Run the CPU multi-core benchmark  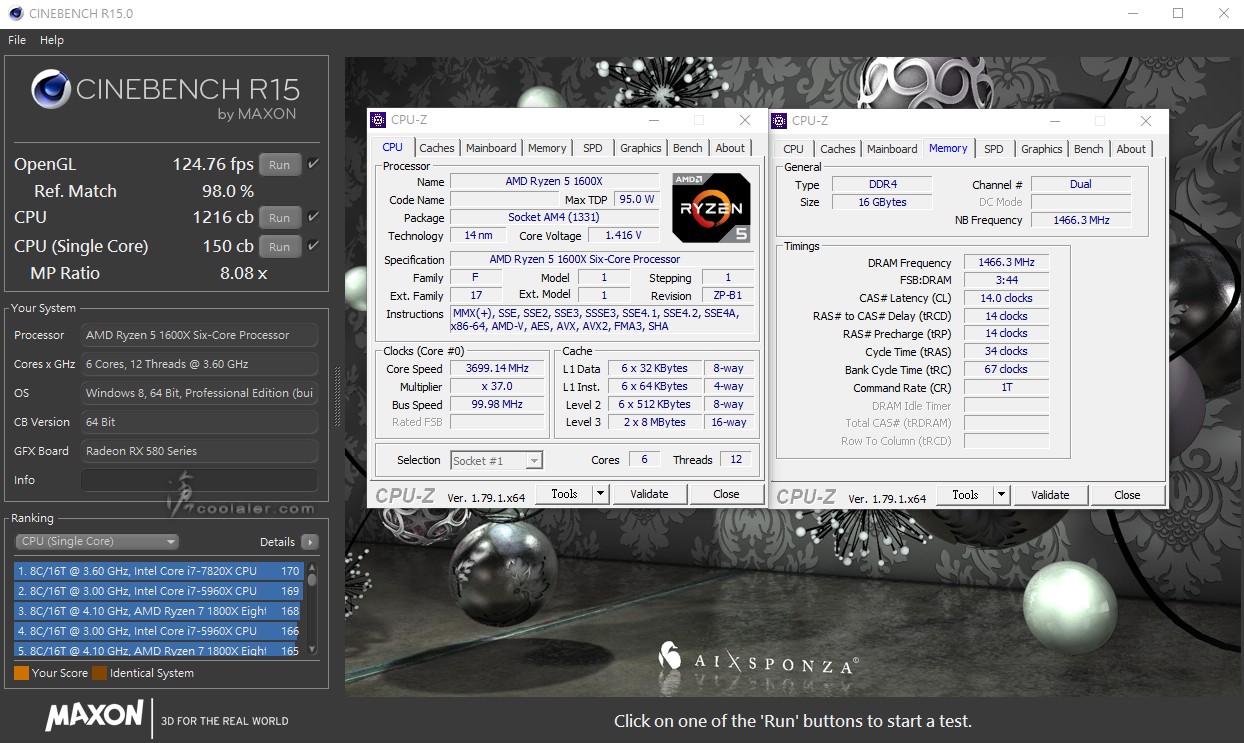(280, 217)
